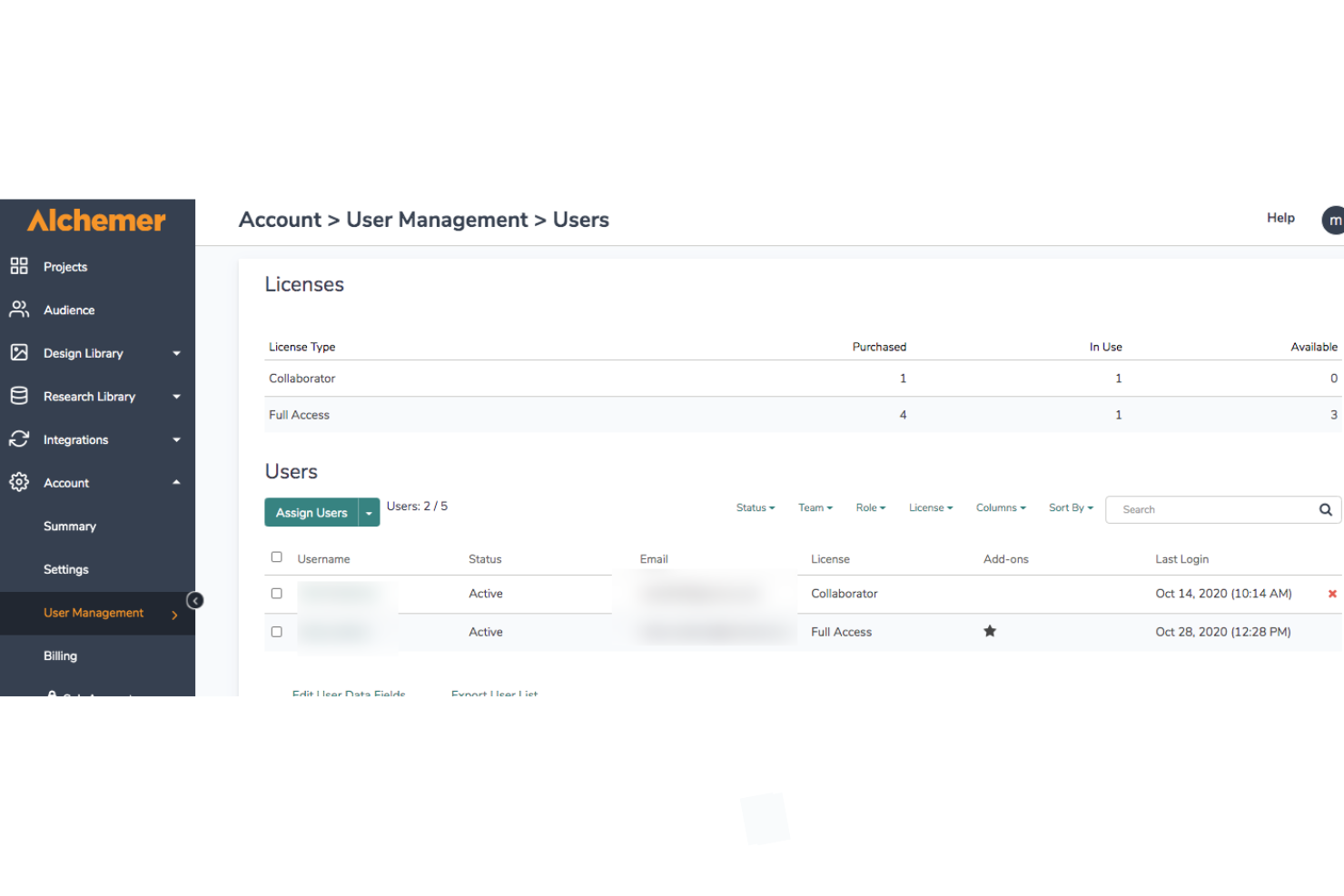Check the Collaborator user row checkbox
Image resolution: width=1344 pixels, height=896 pixels.
click(x=277, y=594)
